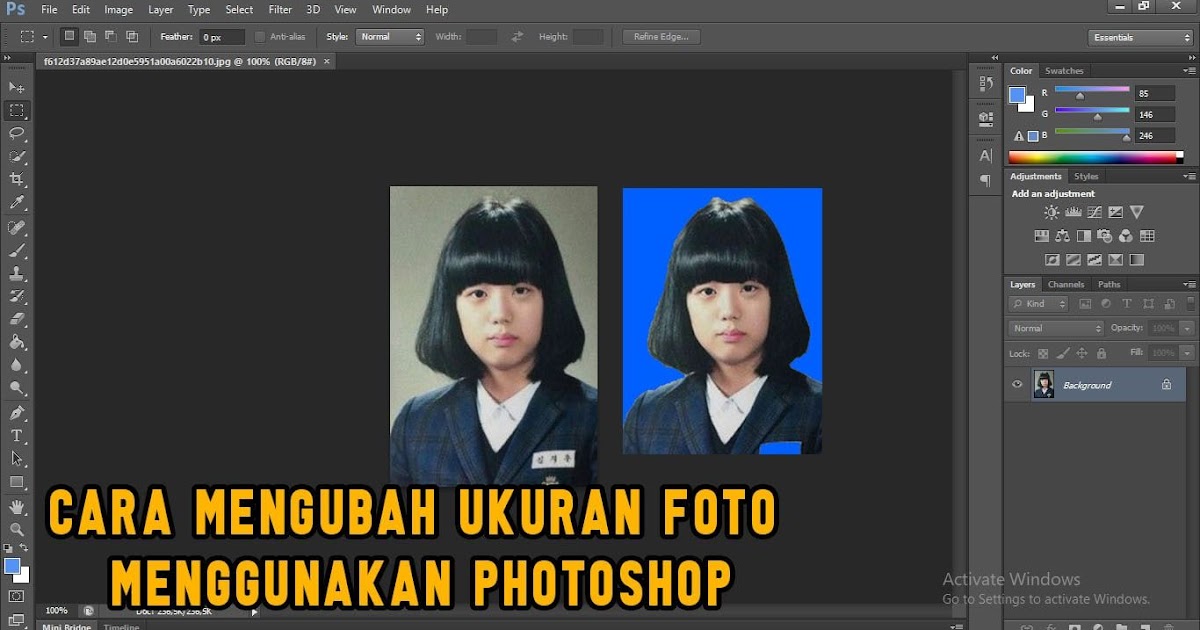Viewport: 1200px width, 630px height.
Task: Open the Style dropdown set to Normal
Action: coord(390,37)
